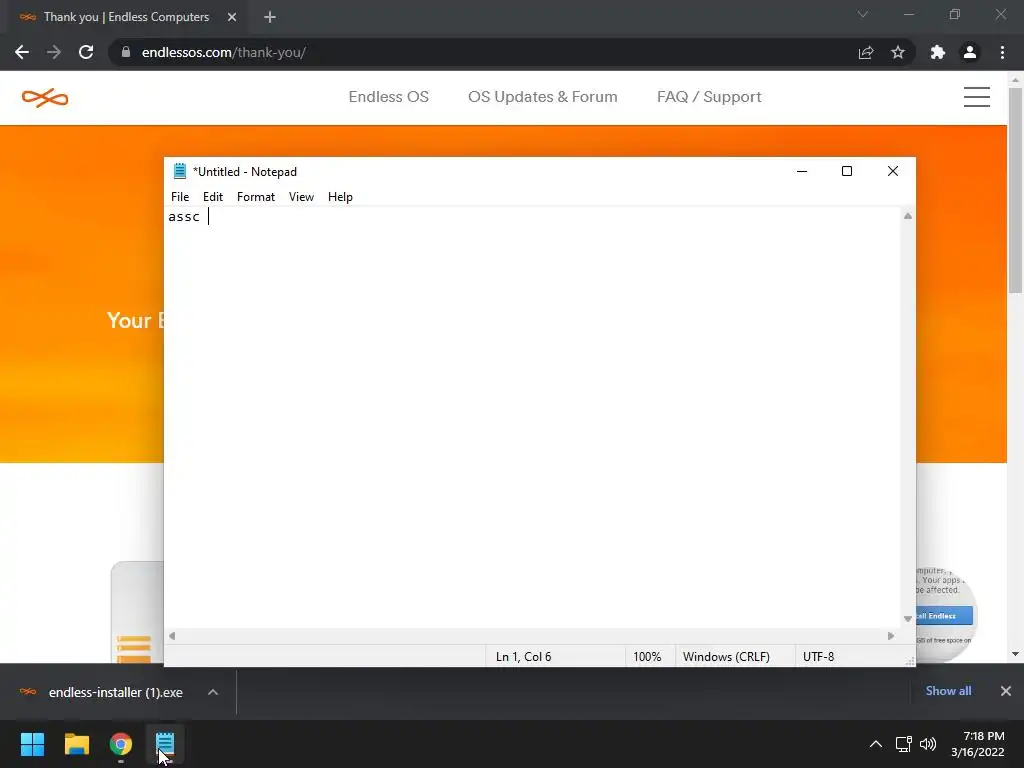Click the Resize grip in Notepad corner
The width and height of the screenshot is (1024, 768).
[x=910, y=661]
